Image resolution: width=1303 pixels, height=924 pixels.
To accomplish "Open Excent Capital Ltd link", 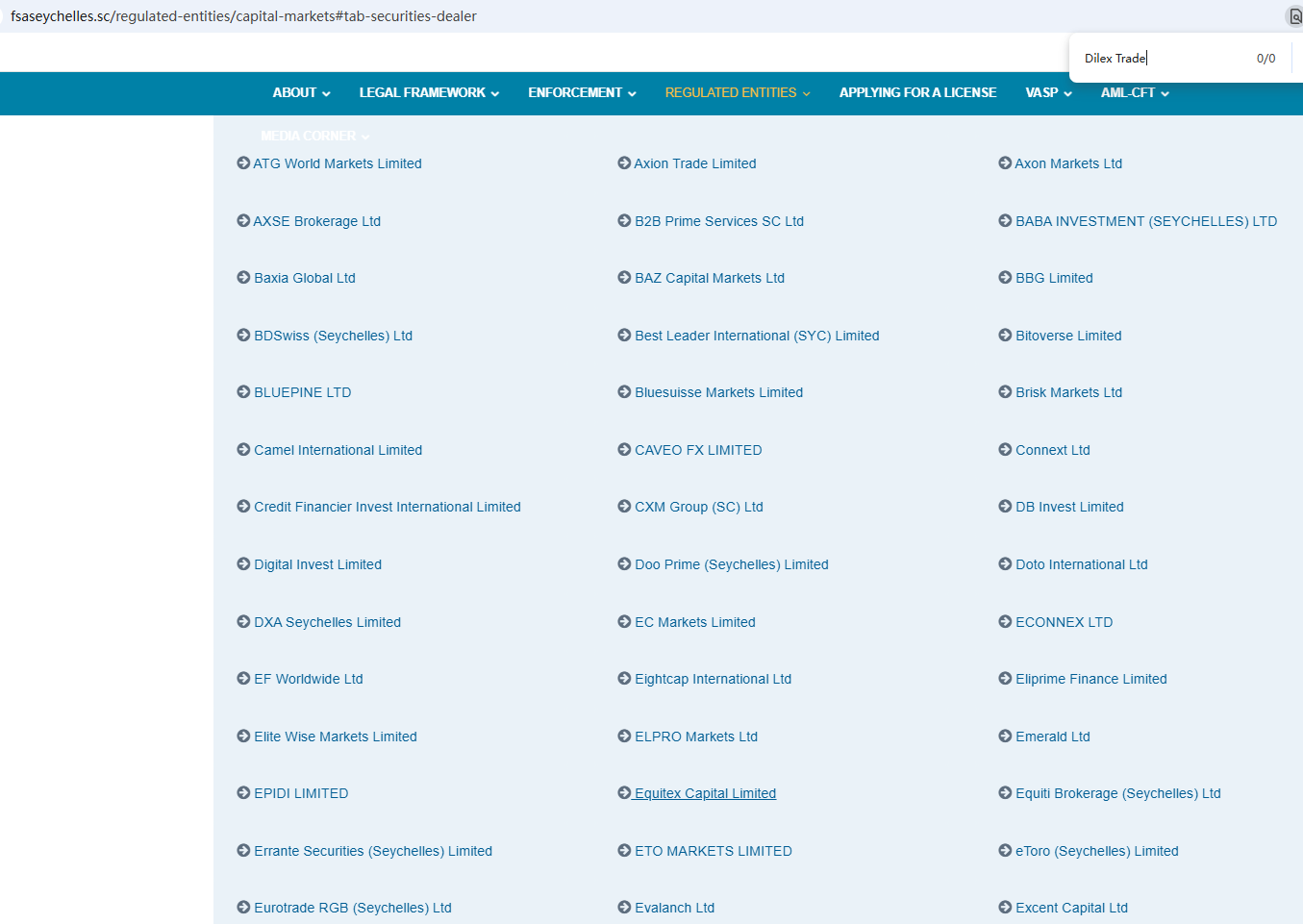I will coord(1071,908).
